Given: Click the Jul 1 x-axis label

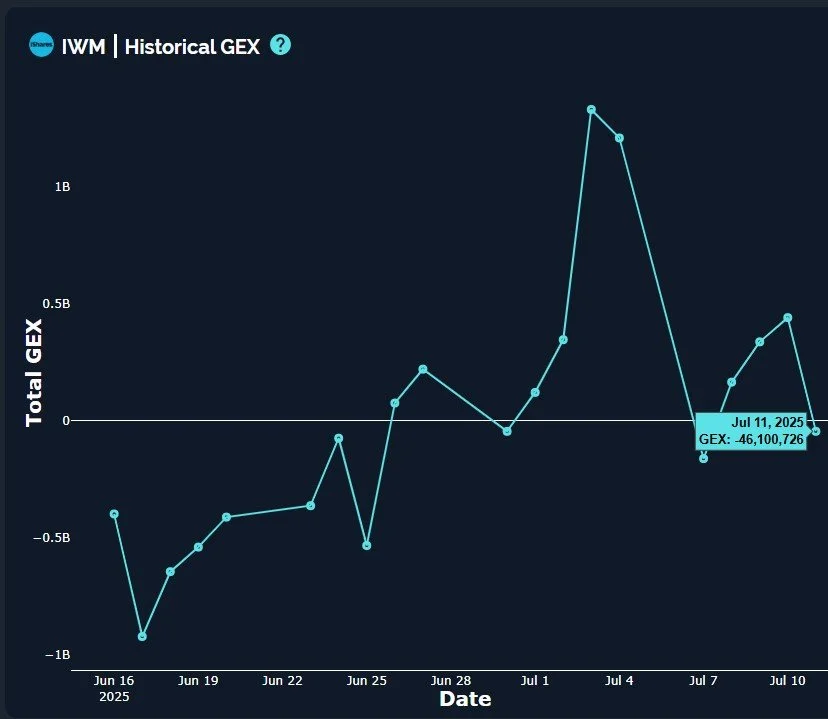Looking at the screenshot, I should tap(535, 680).
